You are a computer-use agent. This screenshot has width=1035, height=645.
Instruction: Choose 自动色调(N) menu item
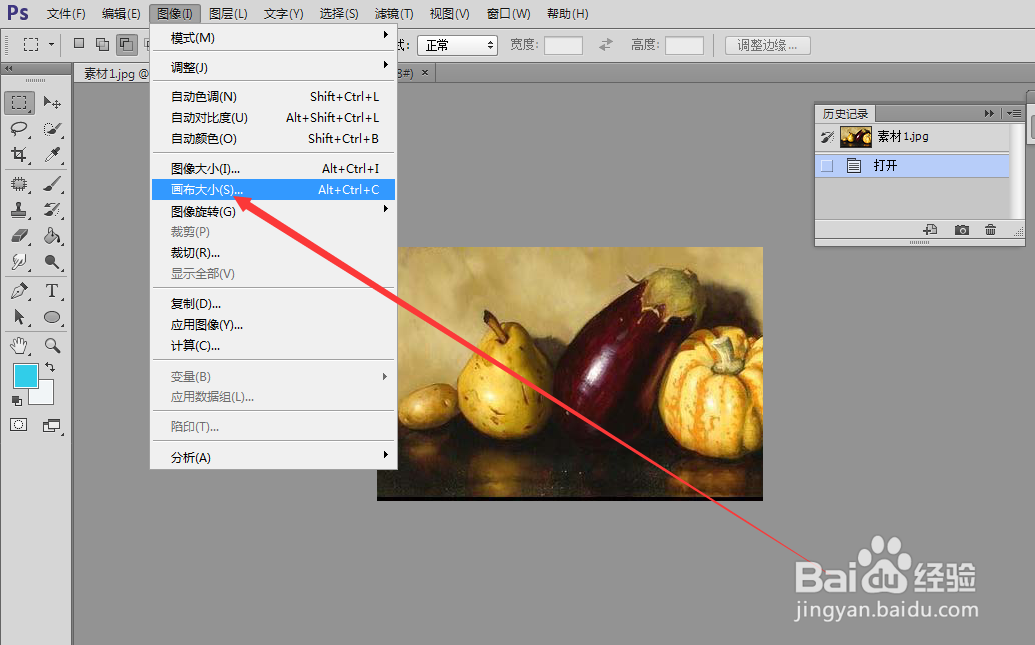(x=273, y=96)
